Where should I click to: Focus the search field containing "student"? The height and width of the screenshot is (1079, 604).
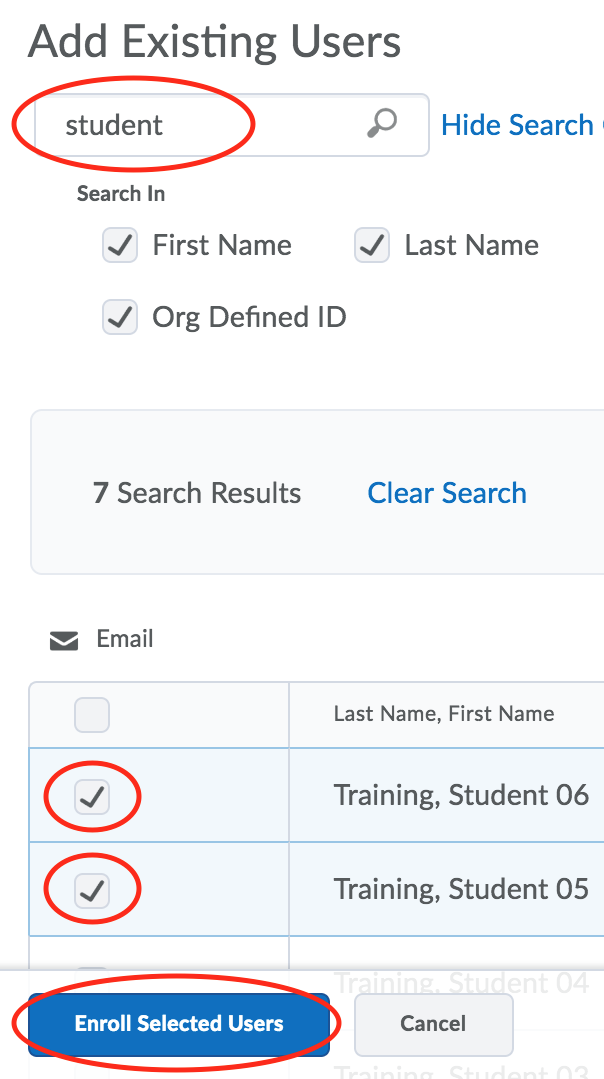[200, 125]
